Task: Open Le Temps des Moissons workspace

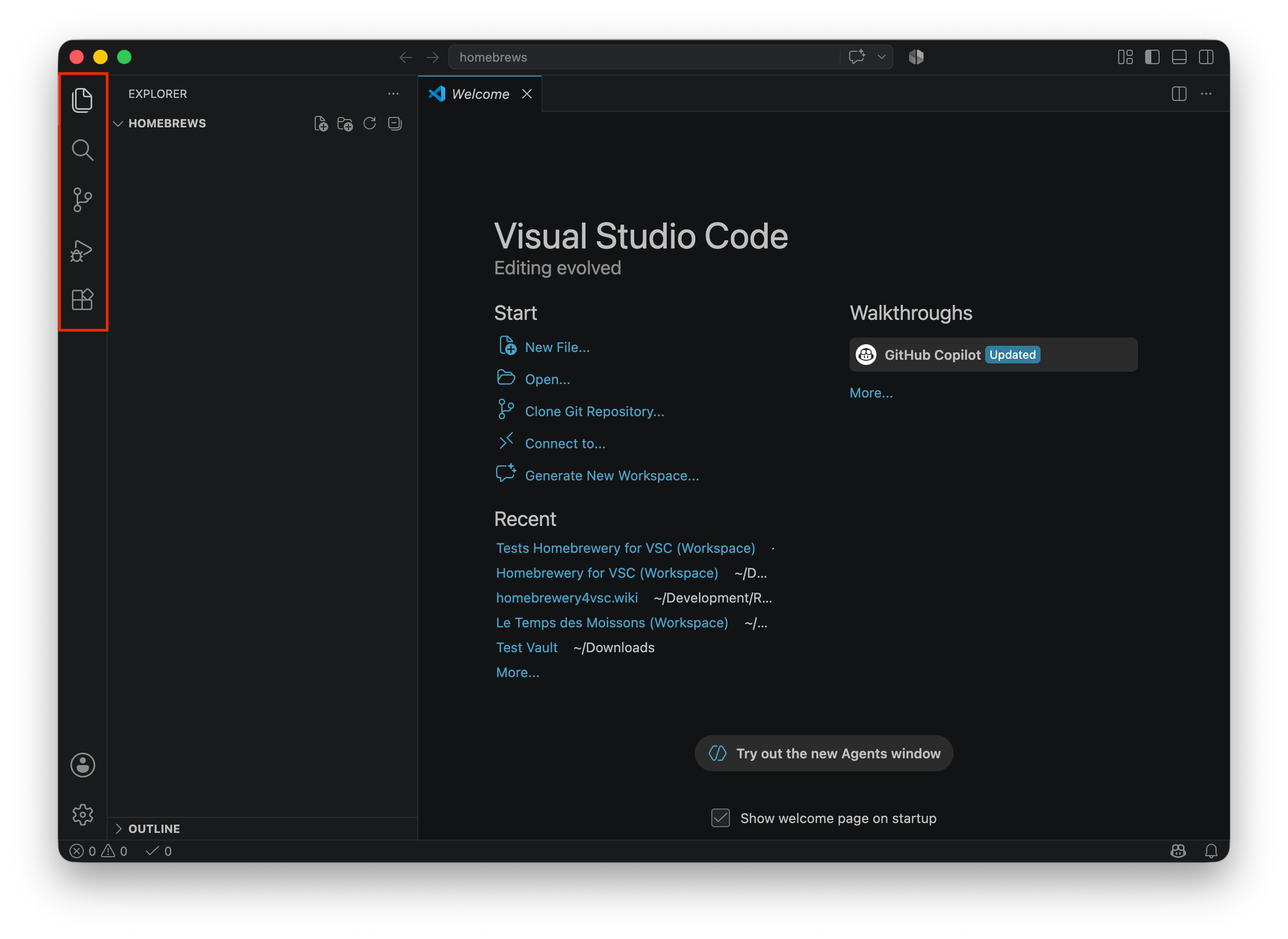Action: pos(612,623)
